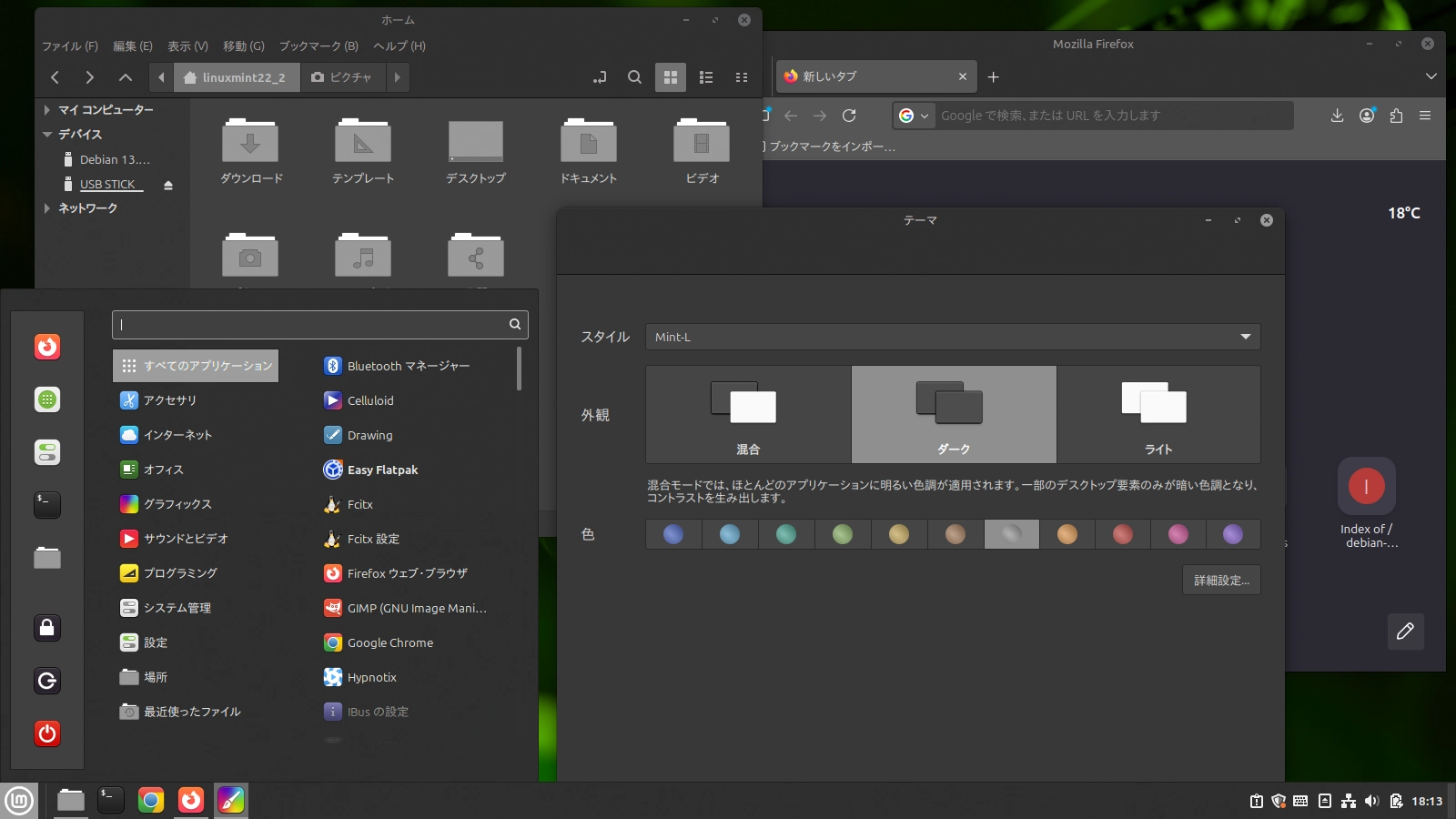Image resolution: width=1456 pixels, height=819 pixels.
Task: Open Firefox hamburger application menu
Action: 1425,116
